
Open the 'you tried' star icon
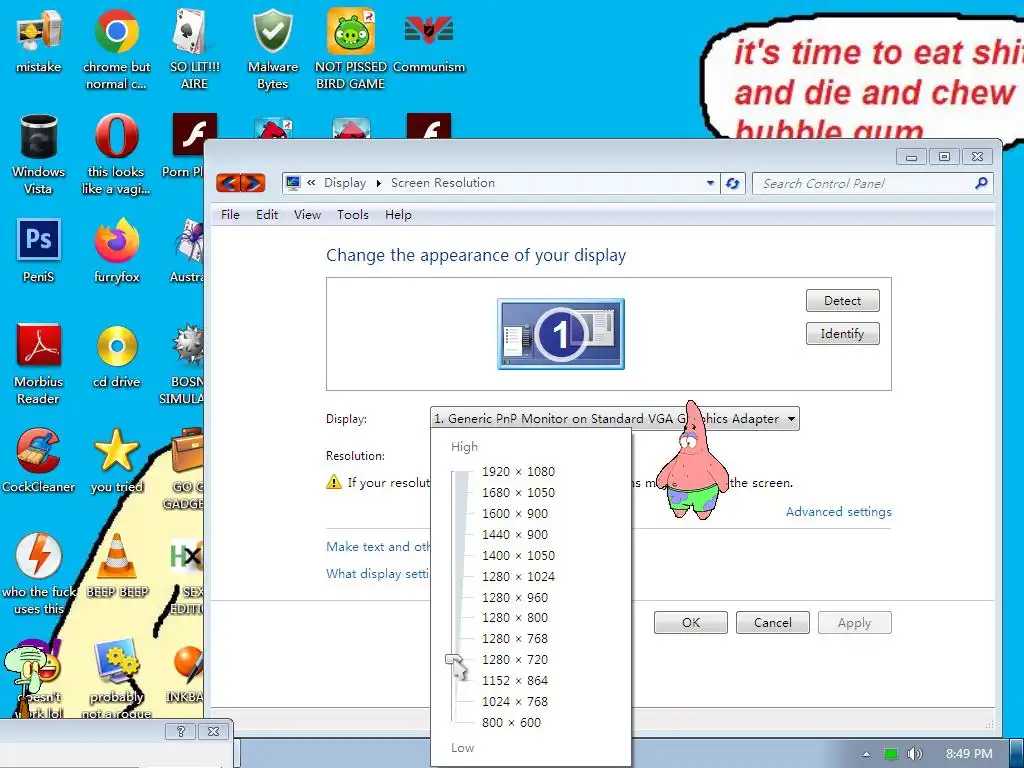point(116,460)
